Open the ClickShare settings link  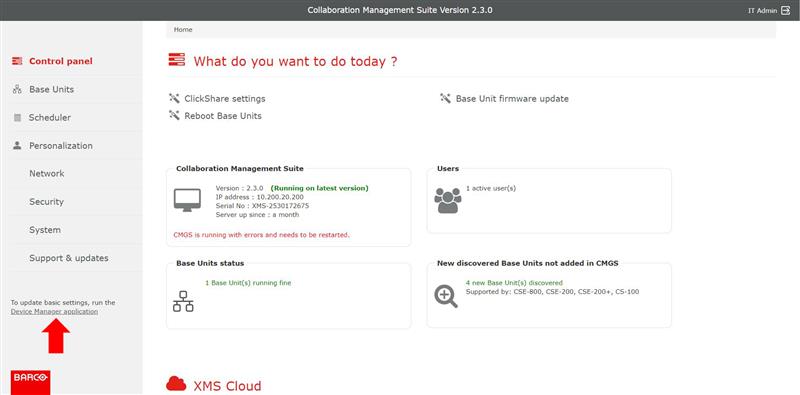click(x=224, y=98)
